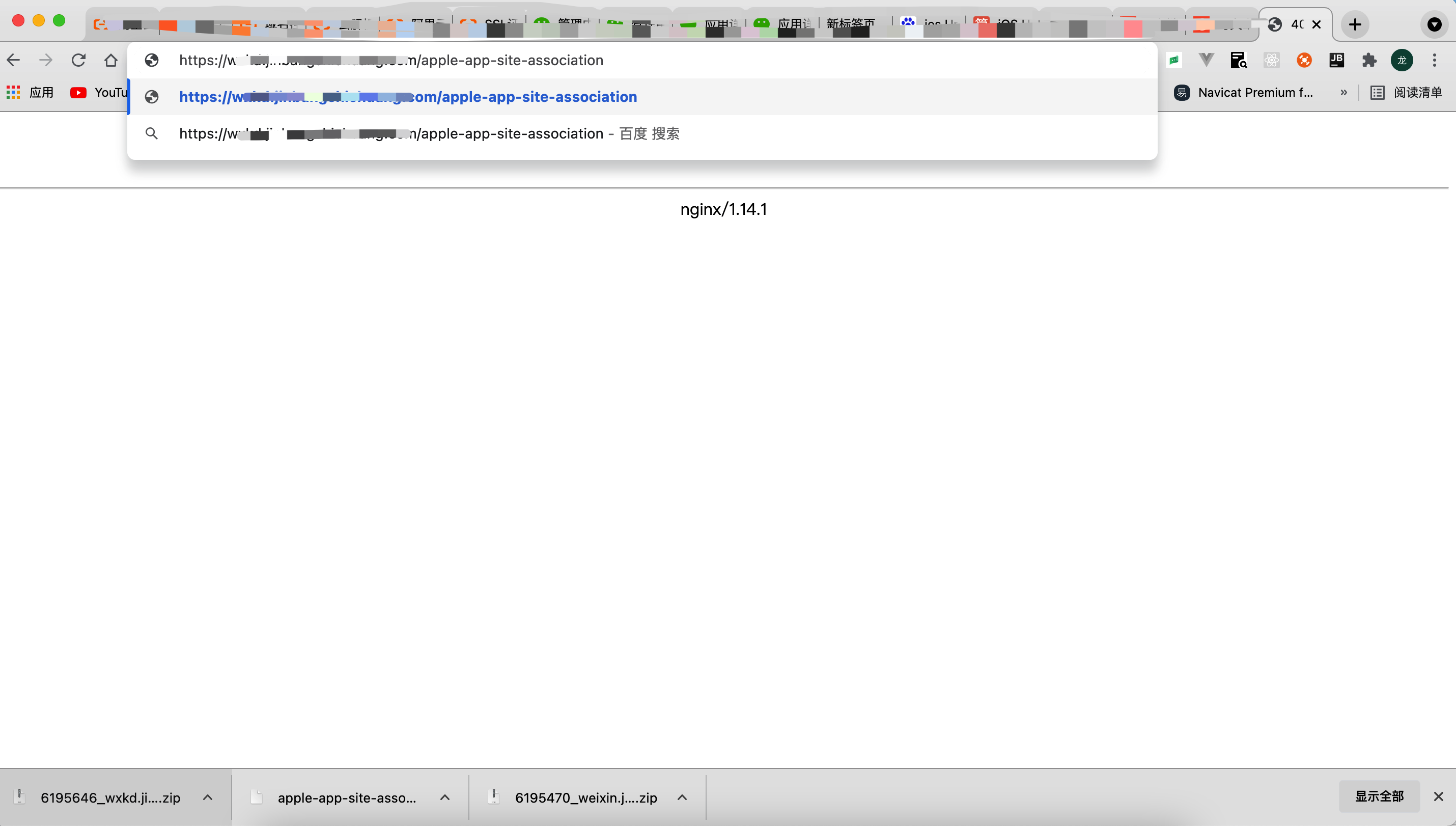Open the React Developer Tools extension
This screenshot has height=826, width=1456.
[1272, 60]
